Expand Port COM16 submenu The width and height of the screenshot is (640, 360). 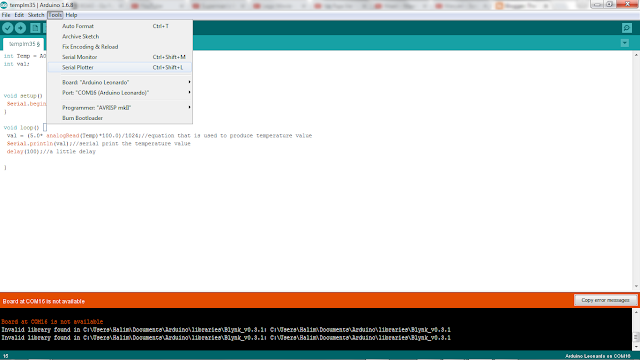[x=119, y=93]
